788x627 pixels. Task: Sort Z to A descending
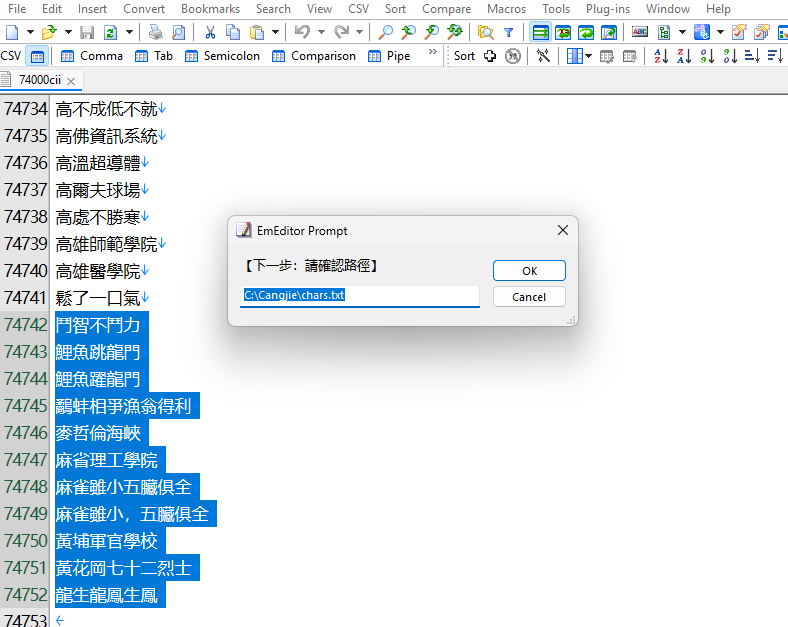684,56
